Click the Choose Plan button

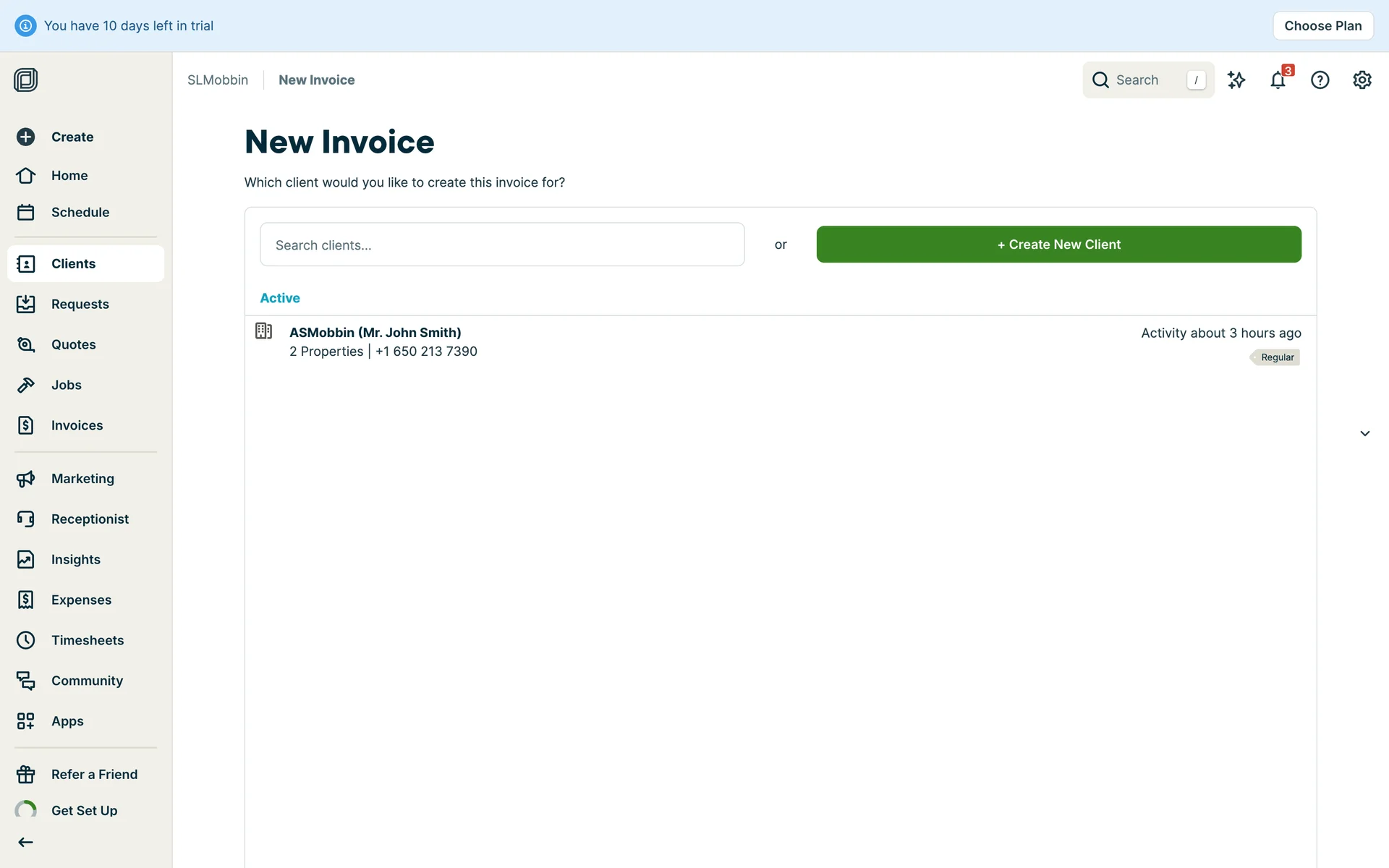pos(1322,26)
